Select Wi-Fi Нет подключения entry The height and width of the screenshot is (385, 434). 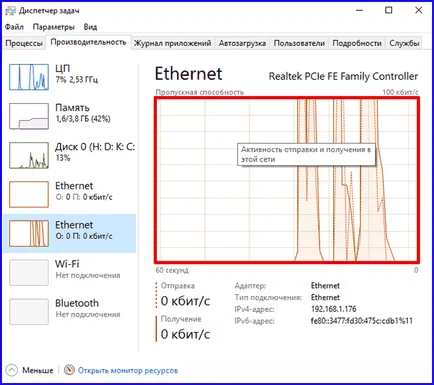pos(70,273)
